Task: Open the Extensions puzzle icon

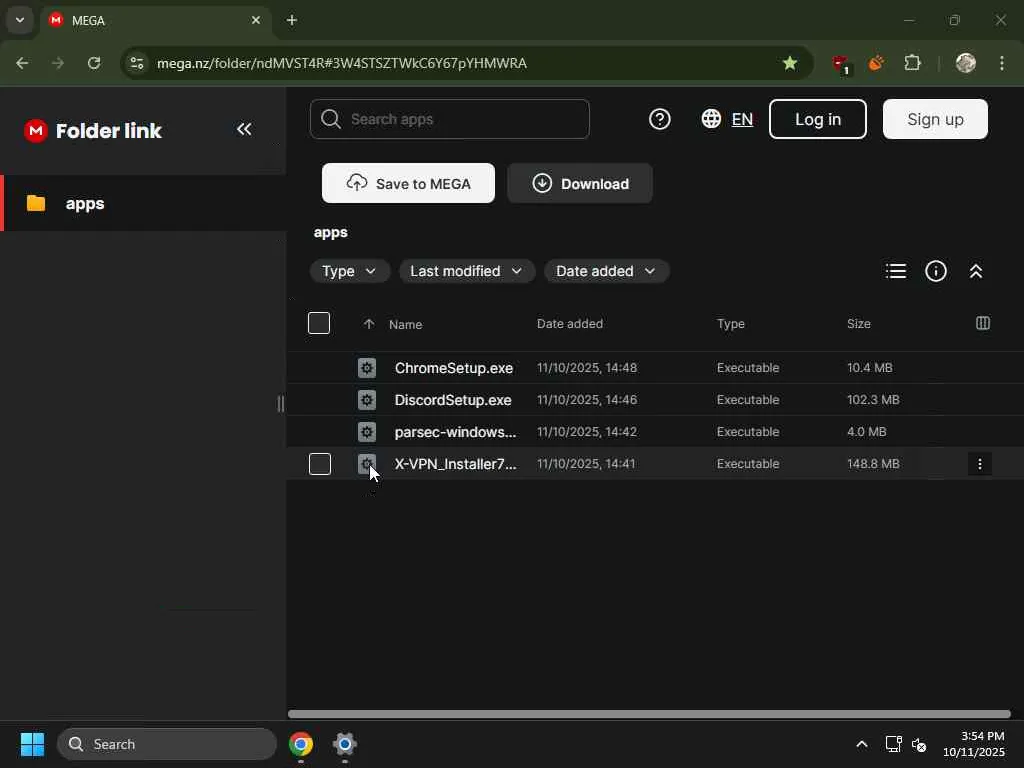Action: coord(912,63)
